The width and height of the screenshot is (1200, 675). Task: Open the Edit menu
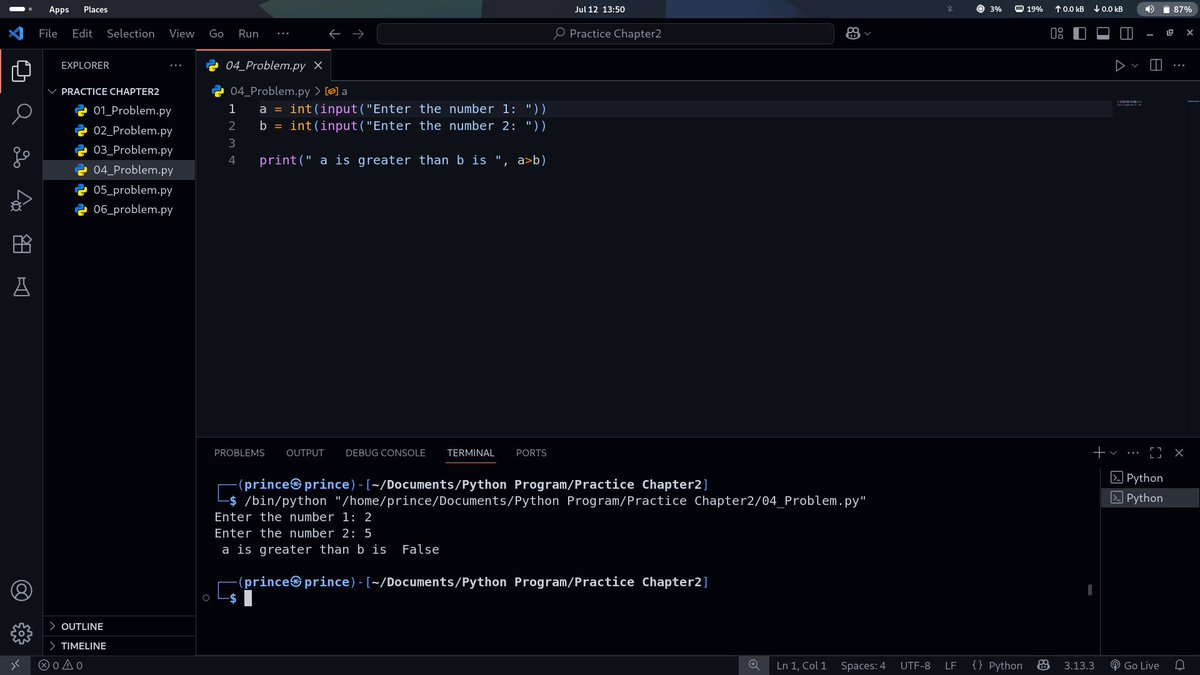(x=82, y=33)
